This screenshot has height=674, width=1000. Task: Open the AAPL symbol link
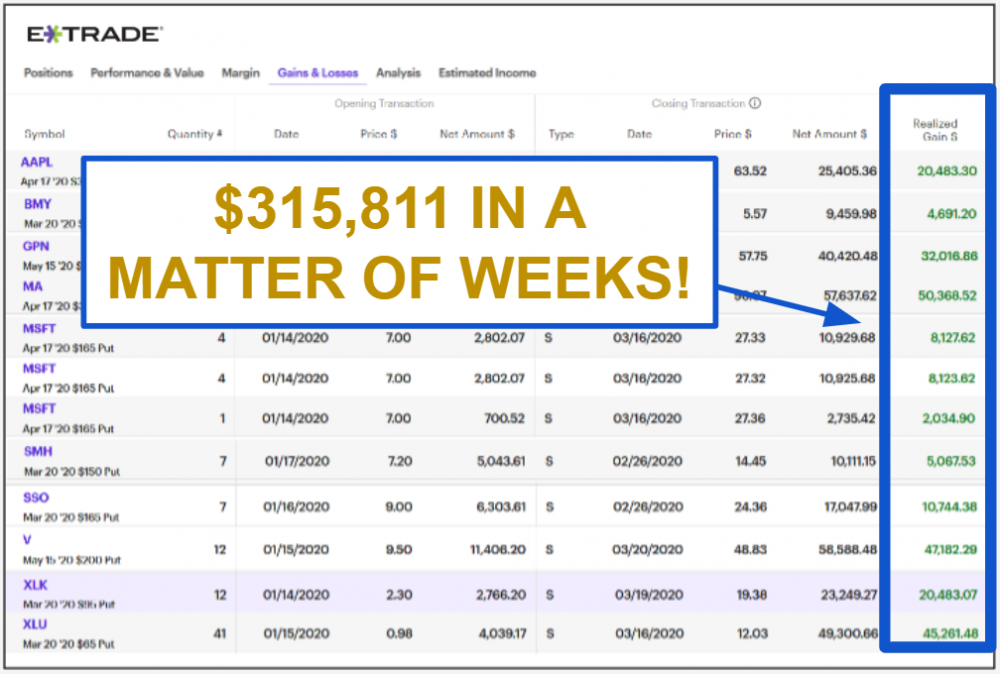point(36,162)
